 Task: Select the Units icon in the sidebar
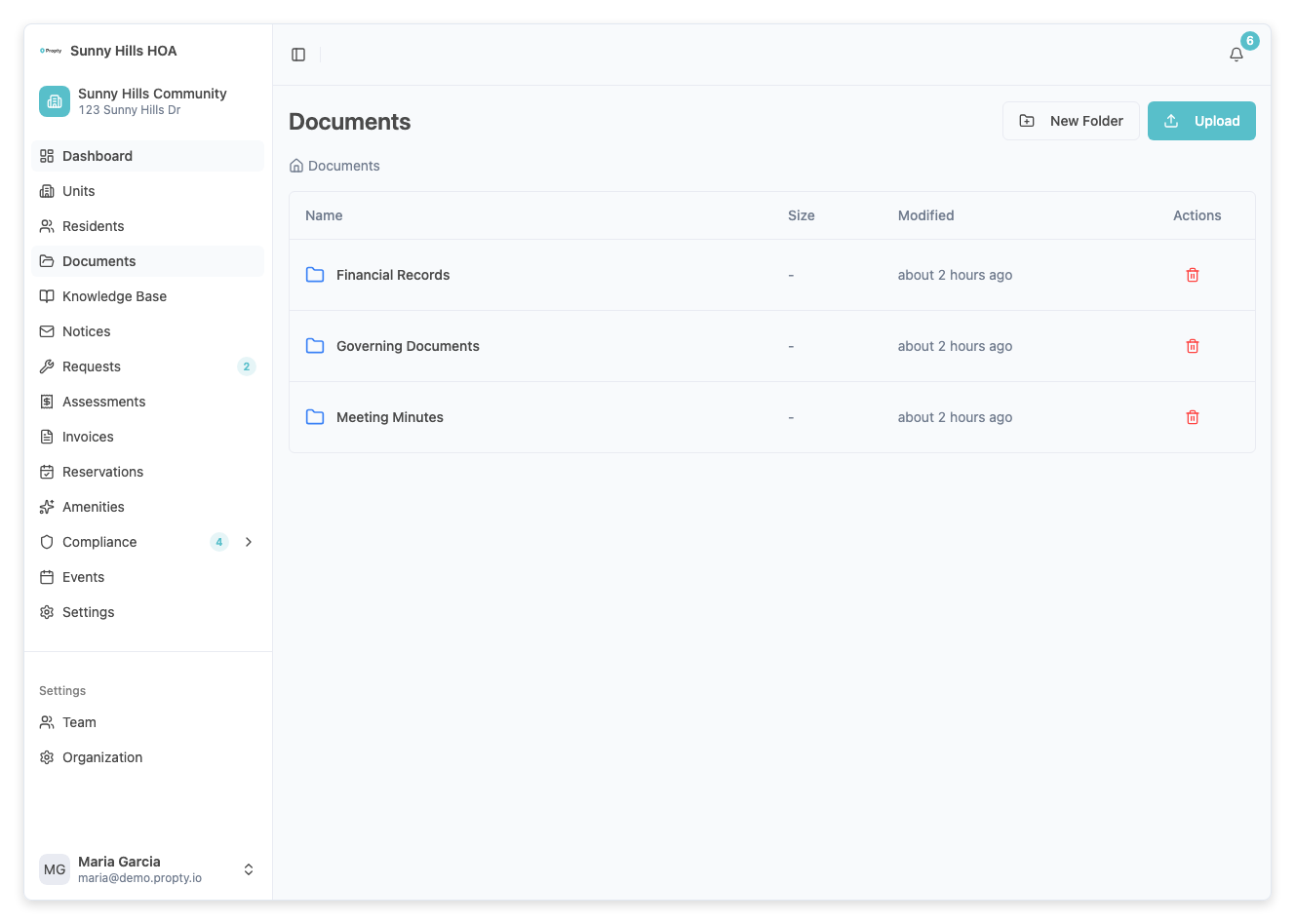coord(47,191)
